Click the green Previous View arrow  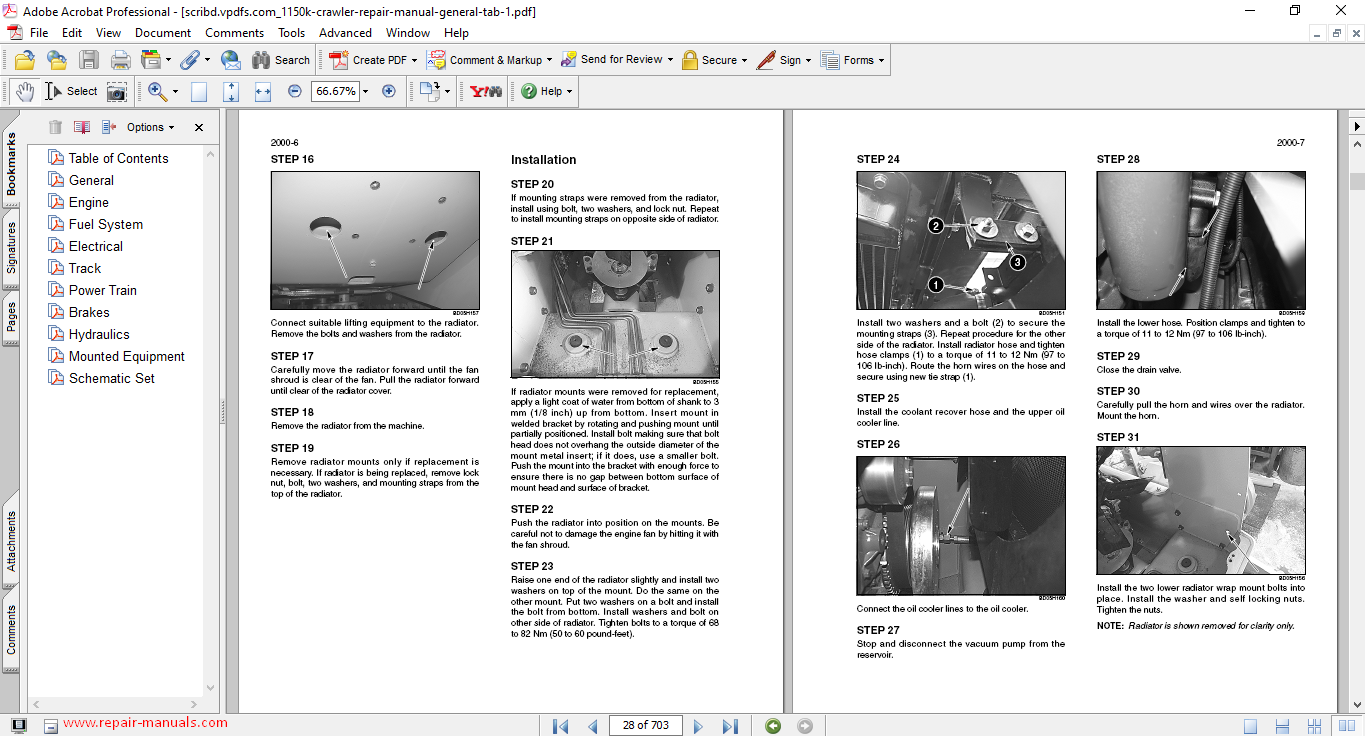[772, 726]
